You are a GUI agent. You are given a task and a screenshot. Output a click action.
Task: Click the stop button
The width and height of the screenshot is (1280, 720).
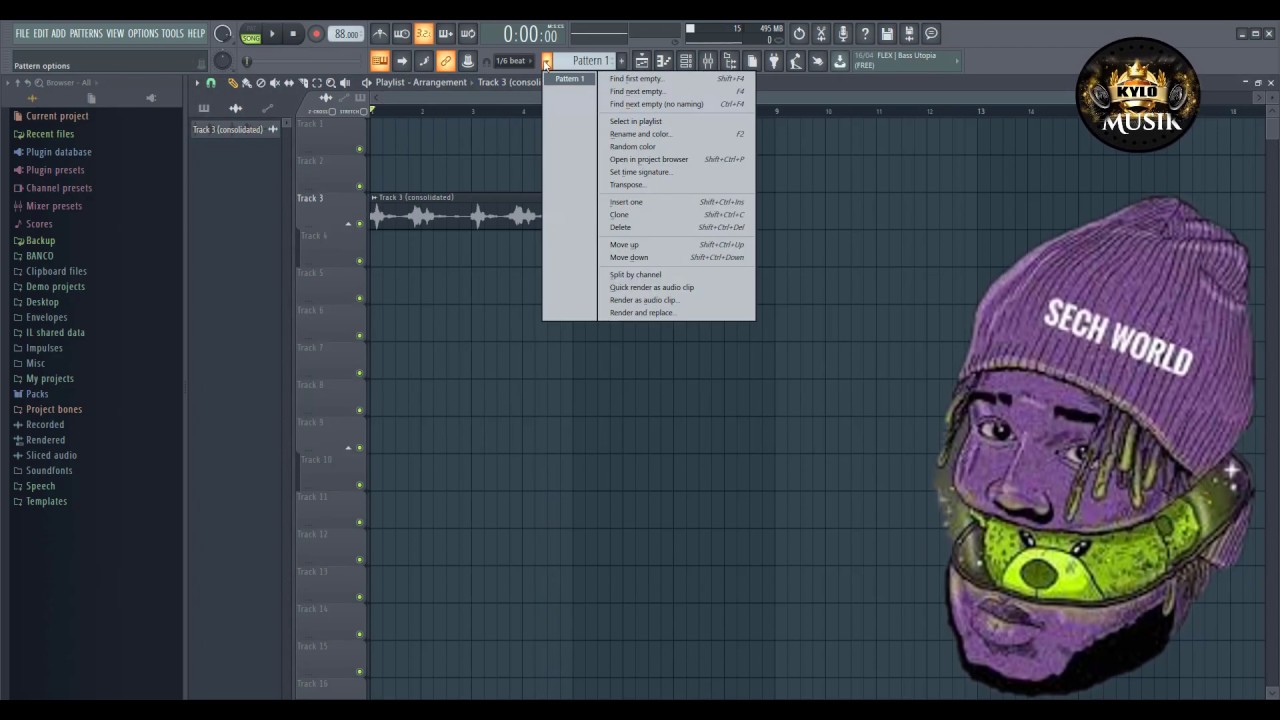pos(293,34)
